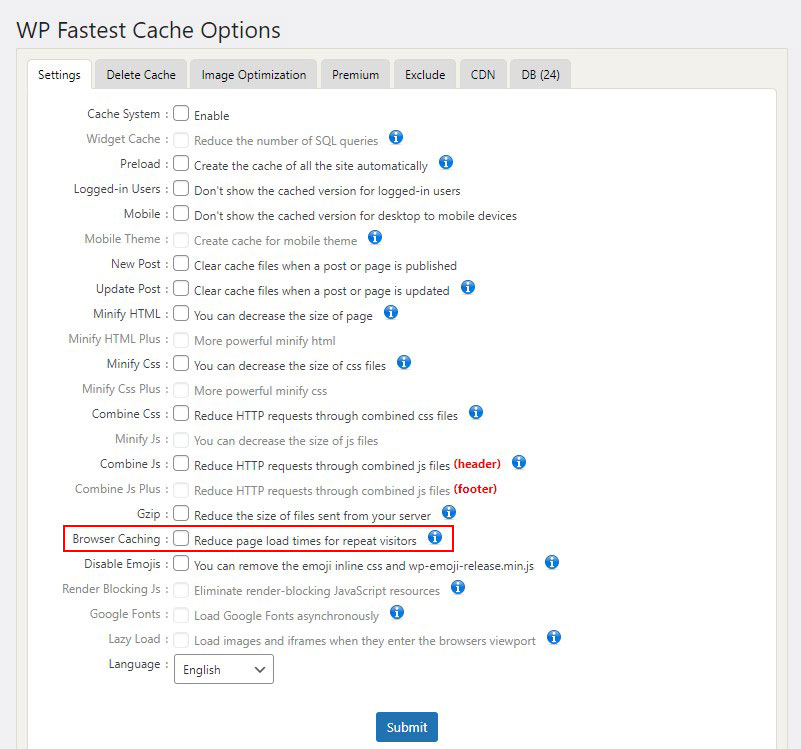Check the Logged-in Users checkbox
Image resolution: width=801 pixels, height=749 pixels.
pyautogui.click(x=181, y=189)
